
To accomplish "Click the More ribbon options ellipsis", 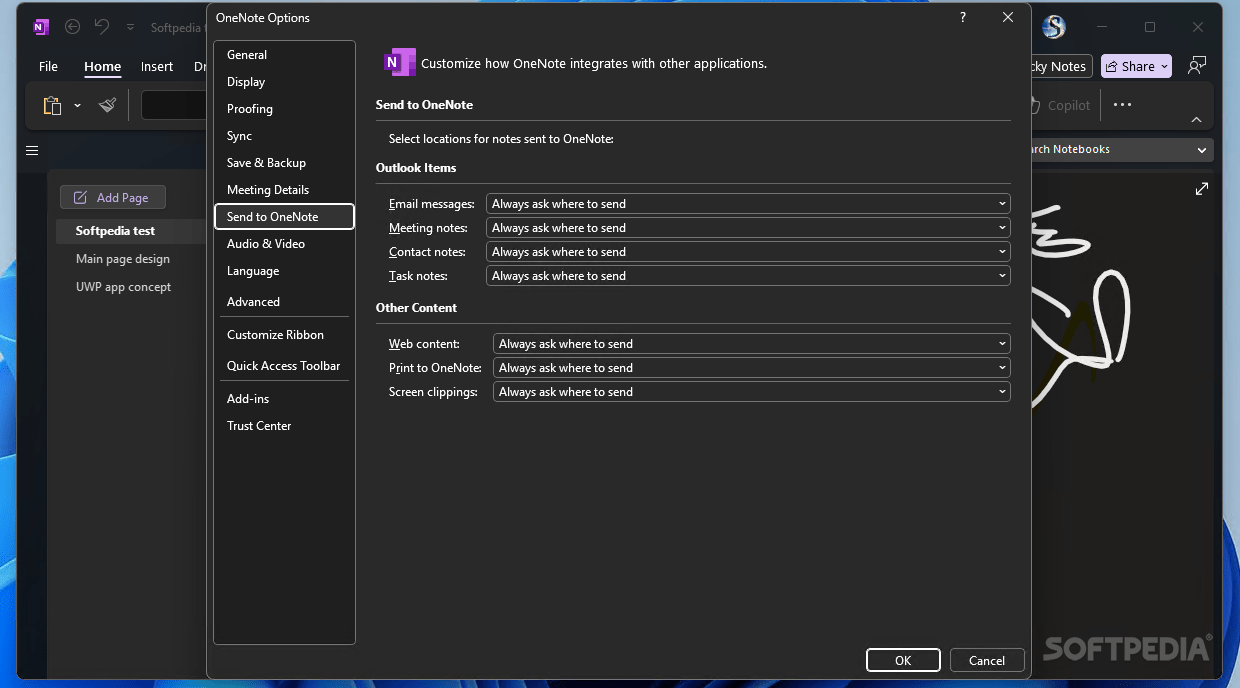I will coord(1122,104).
